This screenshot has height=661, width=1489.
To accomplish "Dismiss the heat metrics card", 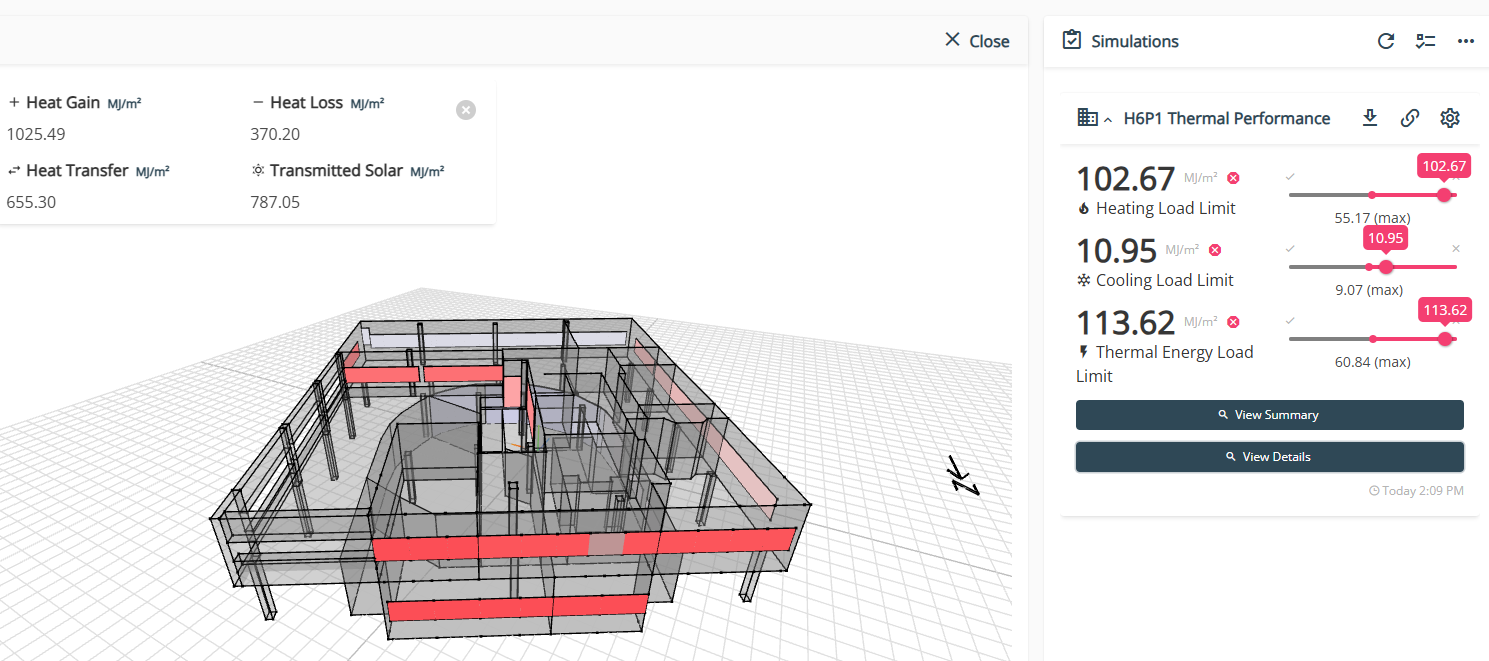I will click(x=465, y=110).
